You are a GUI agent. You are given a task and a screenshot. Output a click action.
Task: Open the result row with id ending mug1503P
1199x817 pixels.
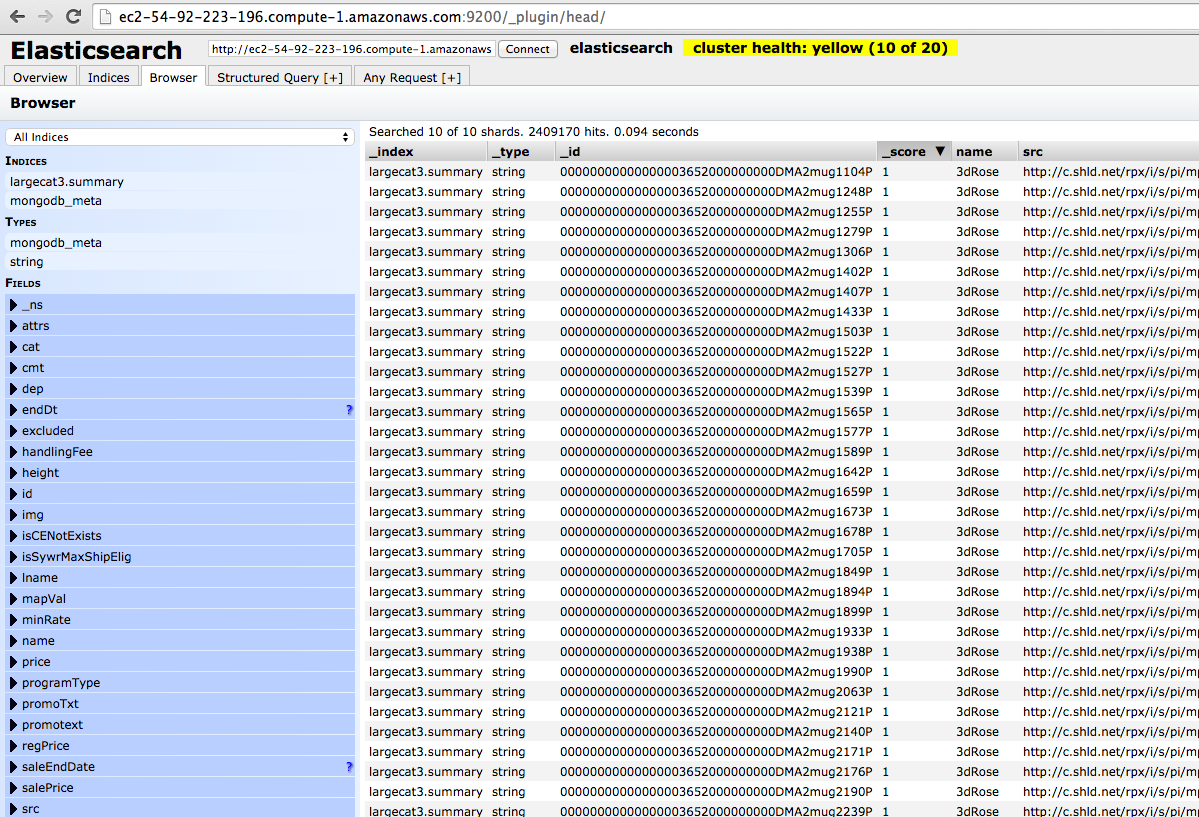(782, 332)
